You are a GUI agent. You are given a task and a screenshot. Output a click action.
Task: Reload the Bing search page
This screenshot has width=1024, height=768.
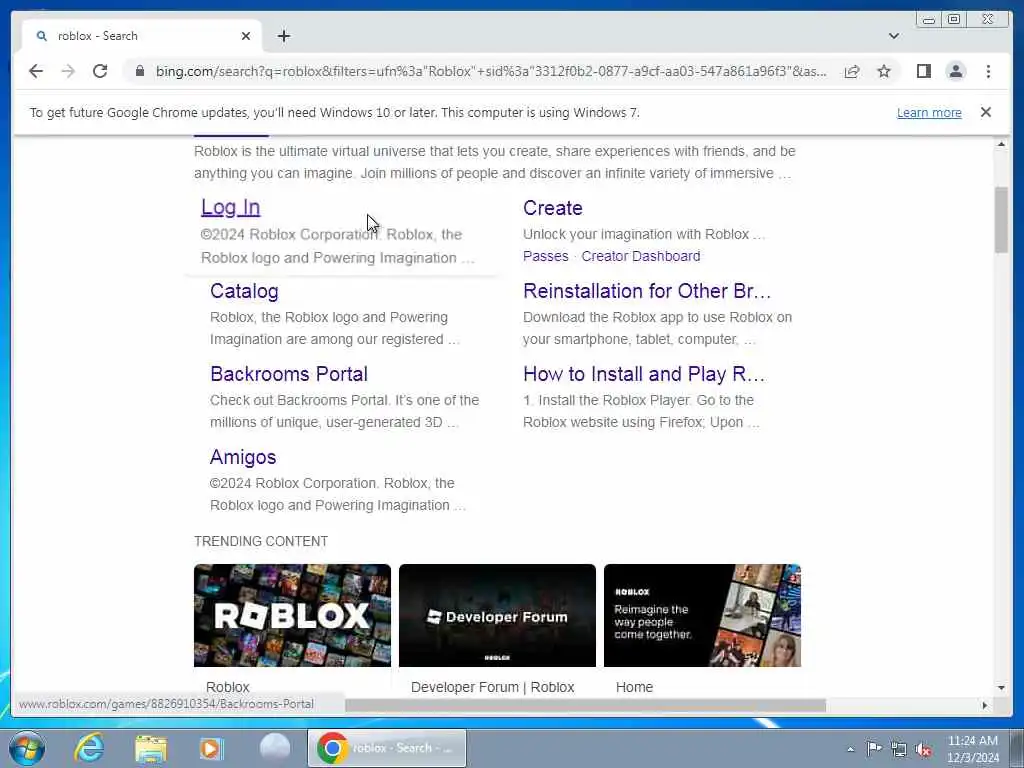(100, 71)
